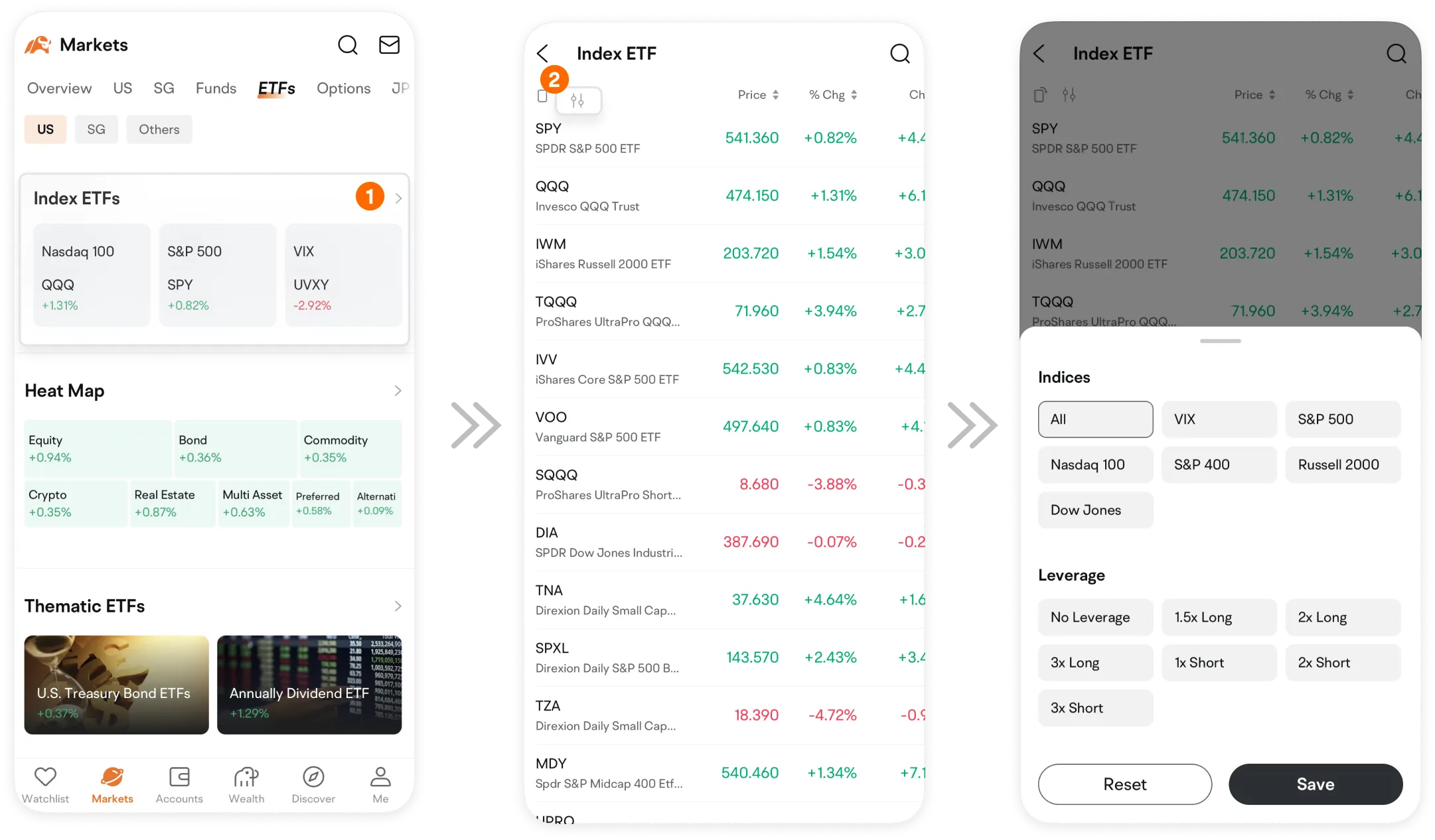Expand the Heat Map section
1435x840 pixels.
(398, 390)
